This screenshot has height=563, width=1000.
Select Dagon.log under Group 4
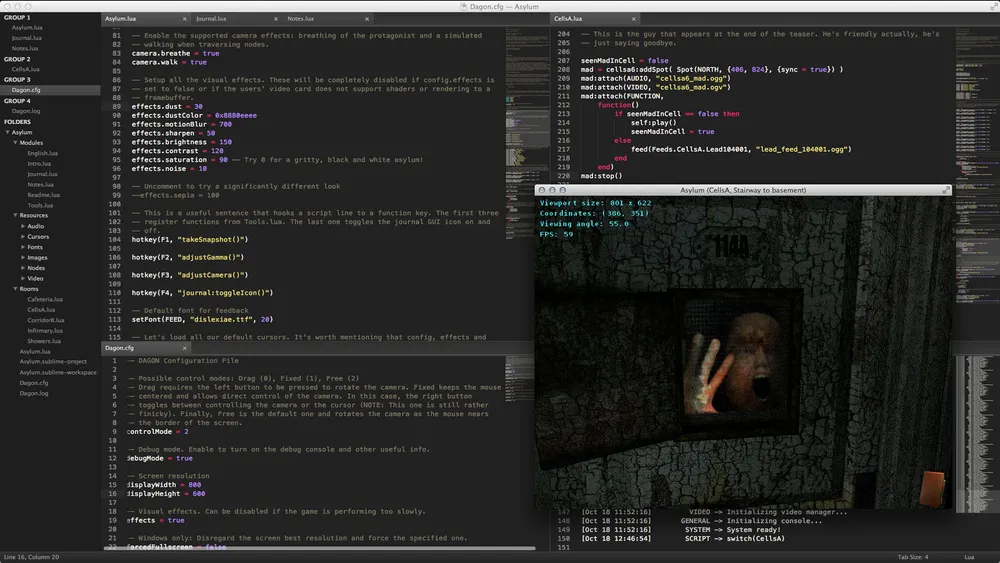(x=26, y=111)
